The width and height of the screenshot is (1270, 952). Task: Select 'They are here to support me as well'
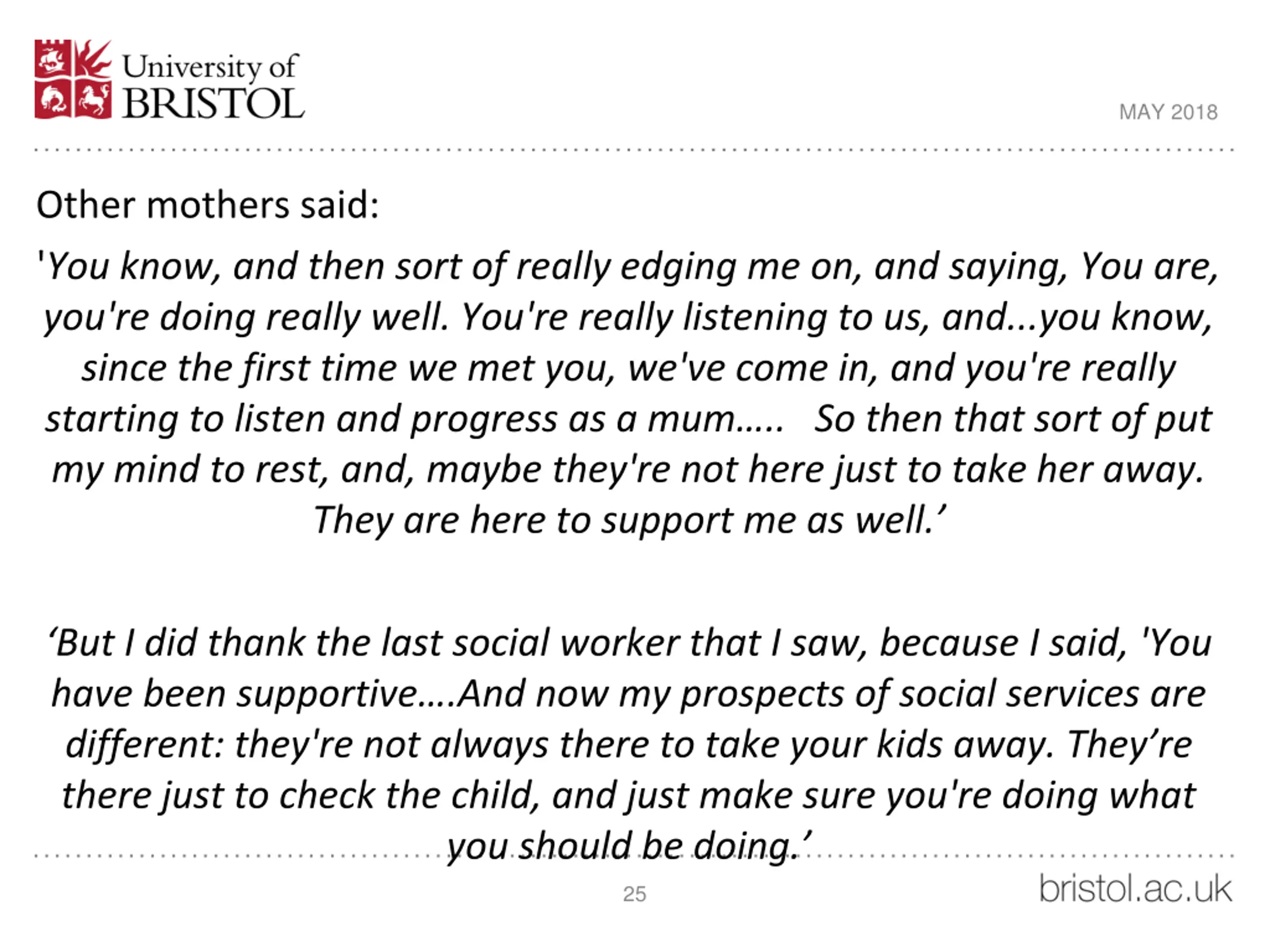pos(629,521)
